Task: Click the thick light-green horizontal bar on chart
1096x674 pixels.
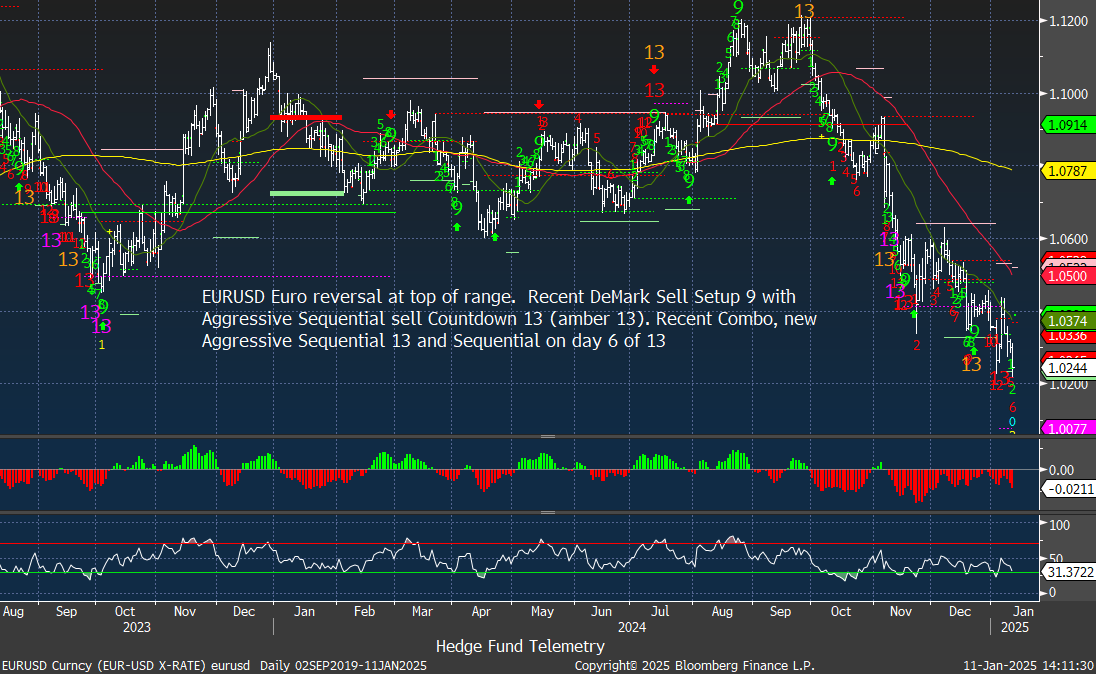Action: 306,194
